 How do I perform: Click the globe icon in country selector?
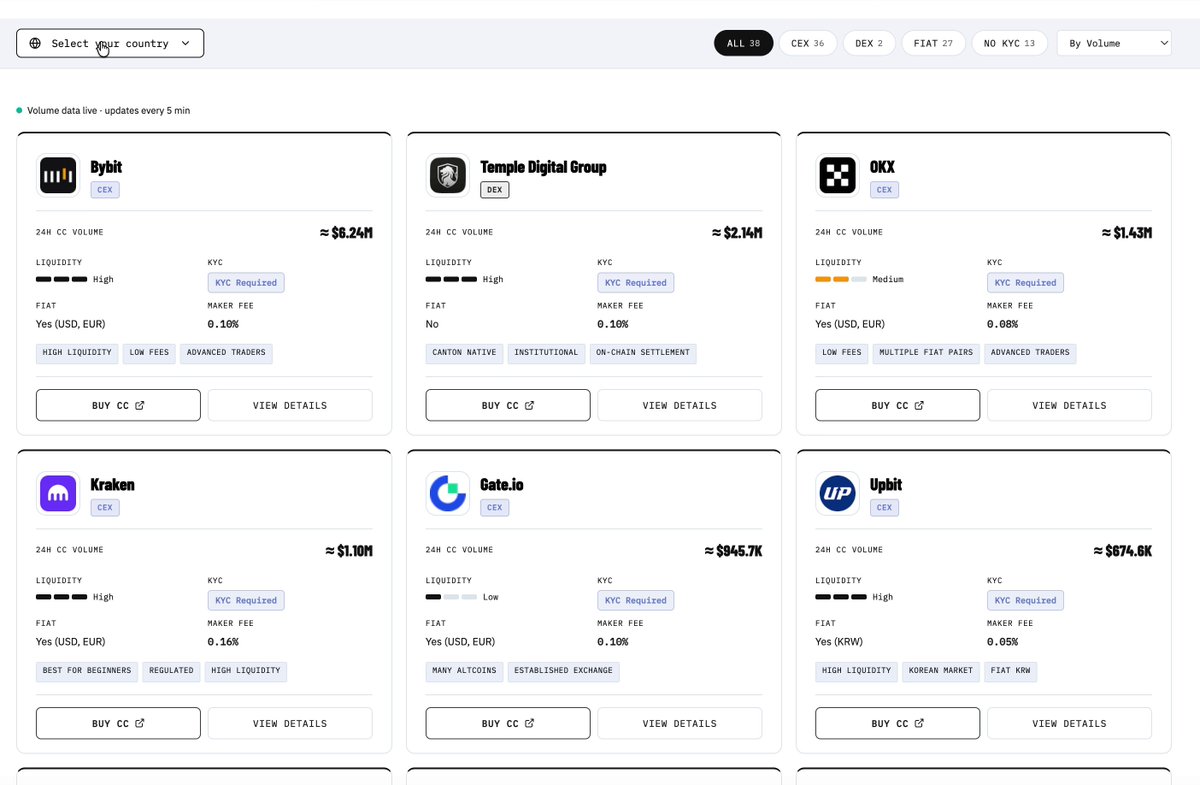point(35,43)
